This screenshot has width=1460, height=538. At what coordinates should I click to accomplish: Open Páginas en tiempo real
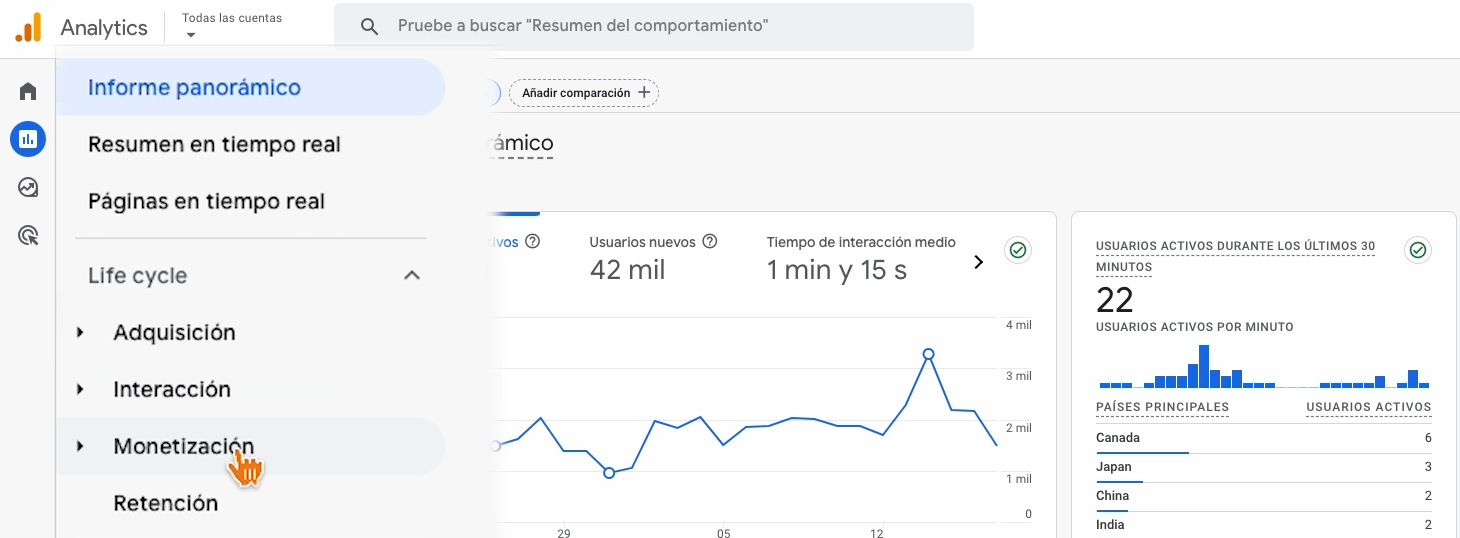[x=206, y=202]
